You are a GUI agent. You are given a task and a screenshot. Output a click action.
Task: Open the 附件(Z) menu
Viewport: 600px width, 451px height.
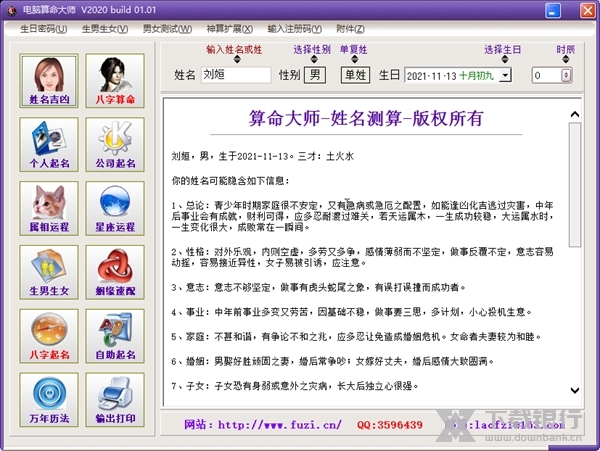350,29
